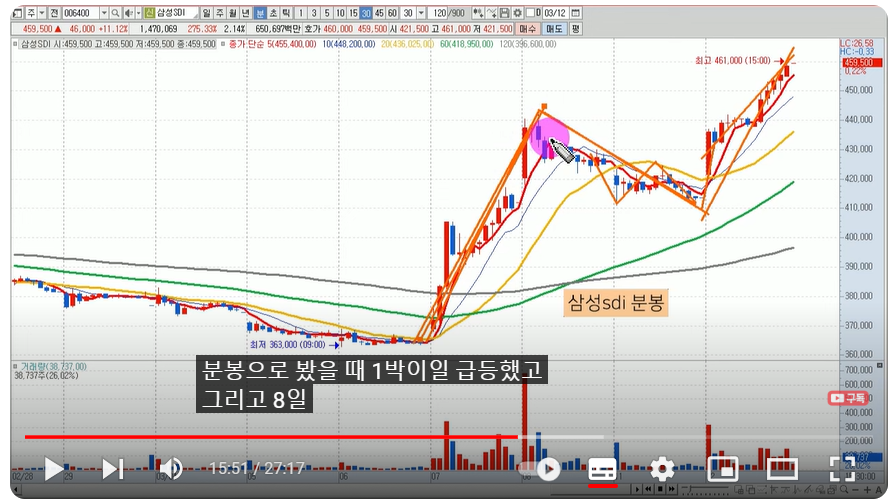Click the 120/900 candle count field

point(448,13)
